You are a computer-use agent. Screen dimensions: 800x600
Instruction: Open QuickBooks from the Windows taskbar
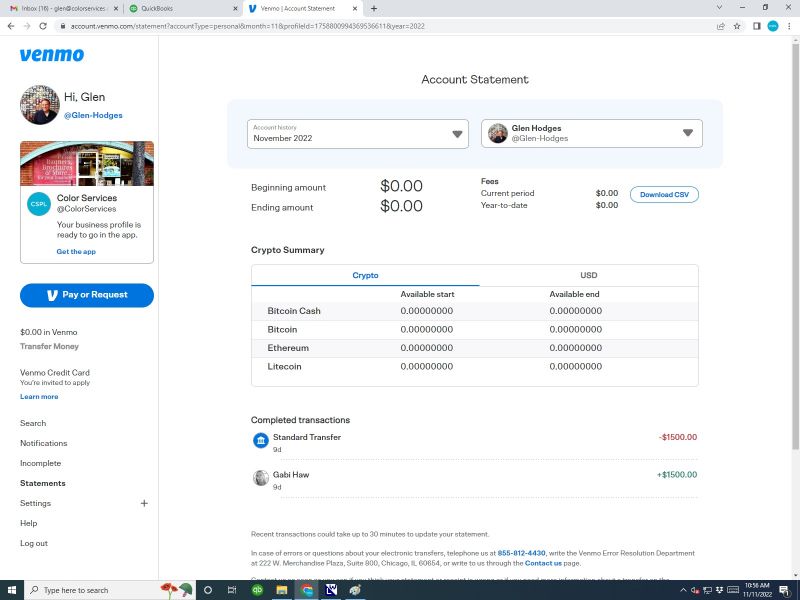click(257, 590)
